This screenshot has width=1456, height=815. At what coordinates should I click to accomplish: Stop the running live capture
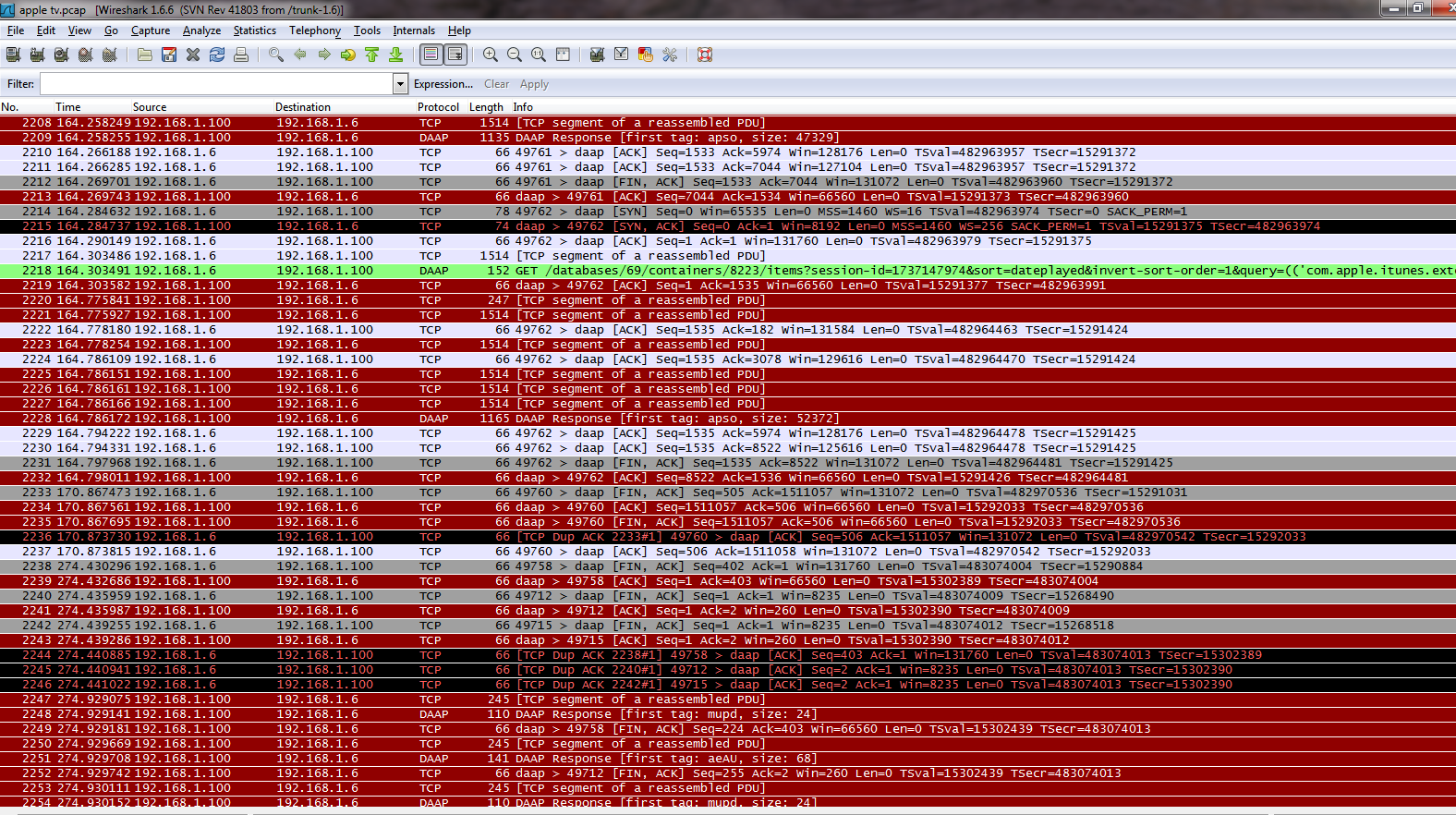tap(85, 55)
